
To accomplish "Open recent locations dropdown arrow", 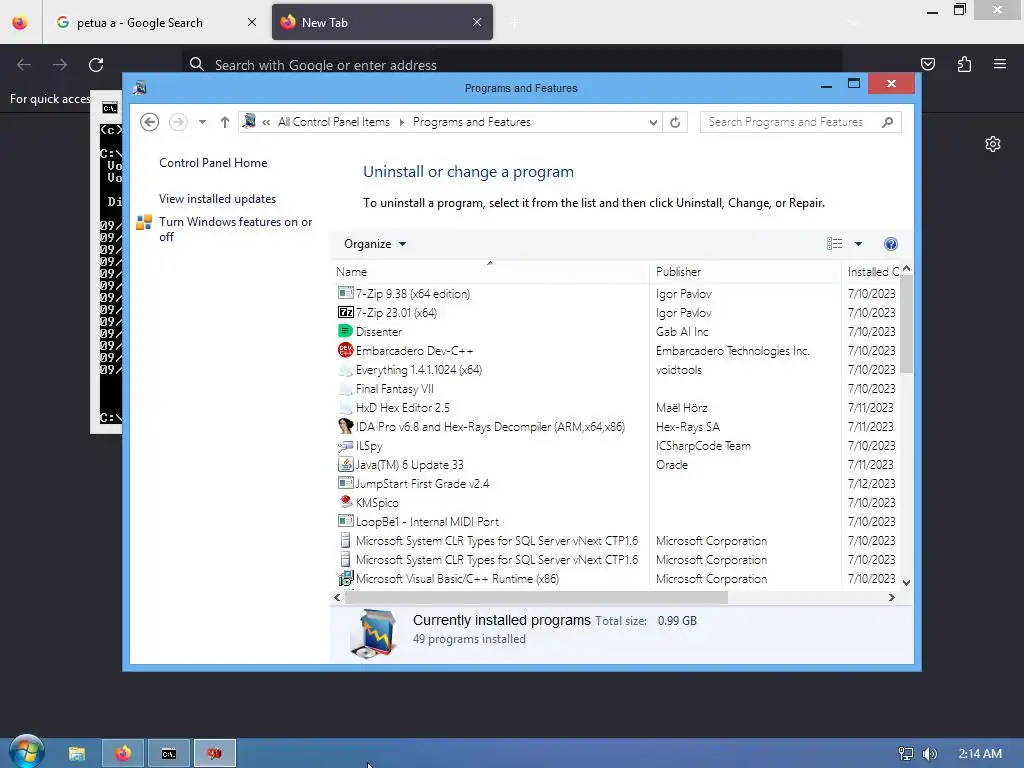I will 202,122.
